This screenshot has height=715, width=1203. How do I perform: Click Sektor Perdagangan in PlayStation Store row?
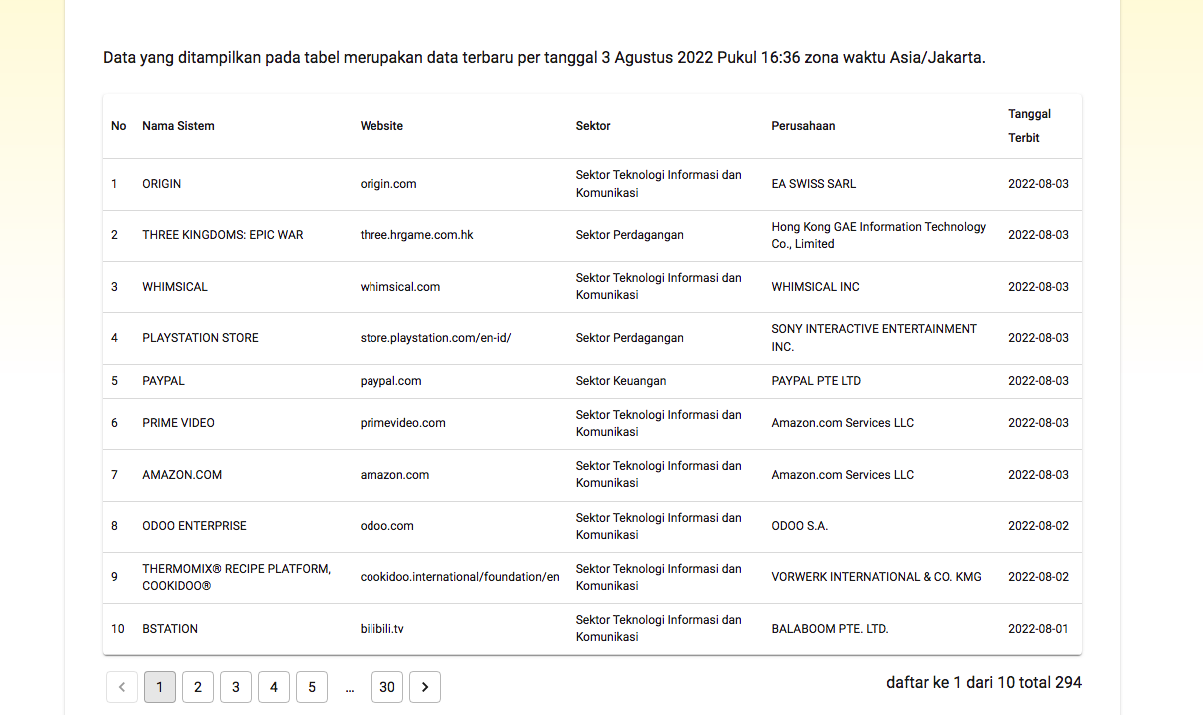point(630,338)
